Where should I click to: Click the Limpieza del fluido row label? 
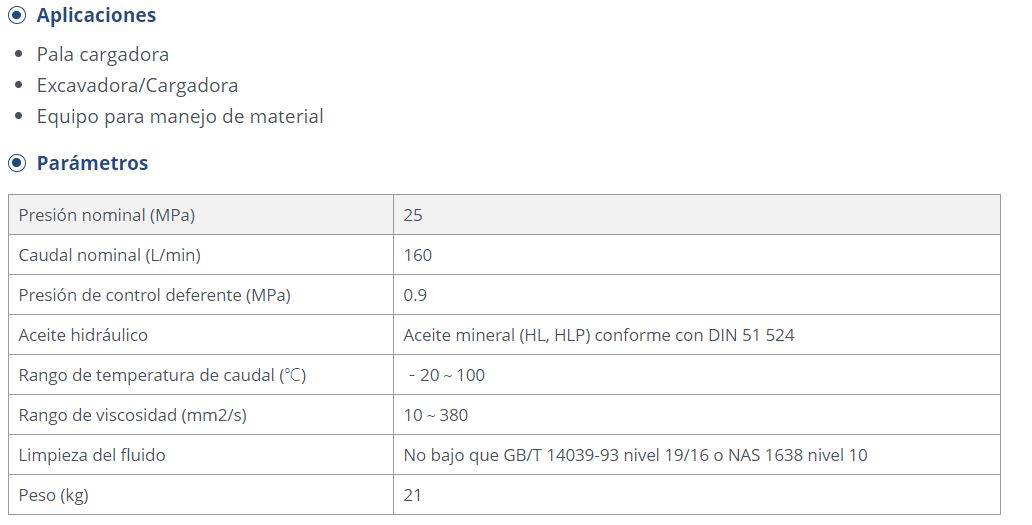91,455
